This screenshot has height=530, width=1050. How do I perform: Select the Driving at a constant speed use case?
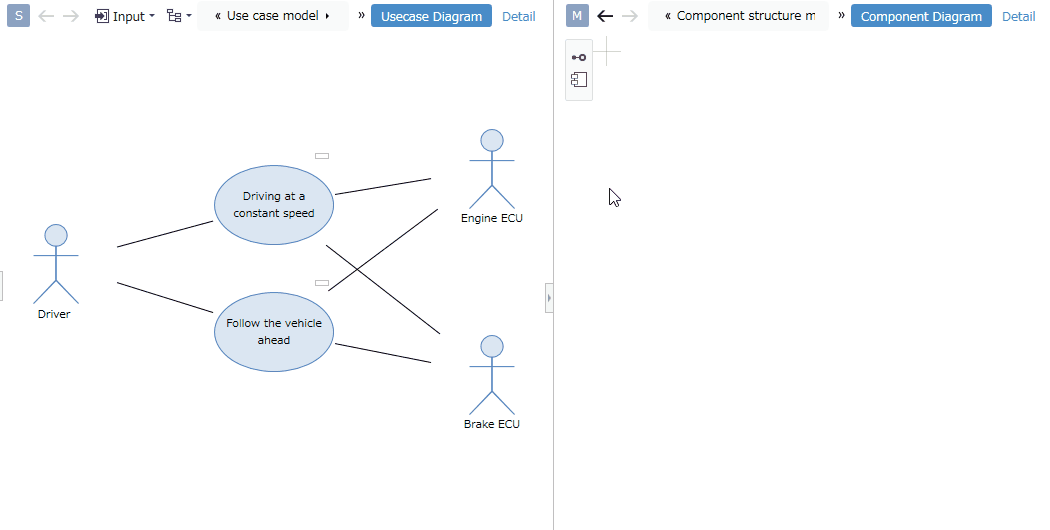[x=274, y=205]
